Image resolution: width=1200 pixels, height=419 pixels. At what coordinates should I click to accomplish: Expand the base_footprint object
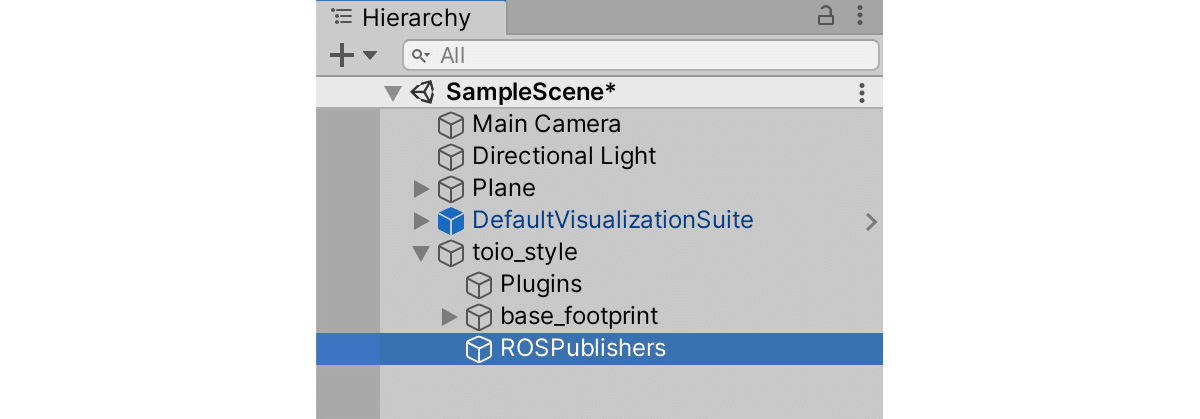pyautogui.click(x=449, y=317)
